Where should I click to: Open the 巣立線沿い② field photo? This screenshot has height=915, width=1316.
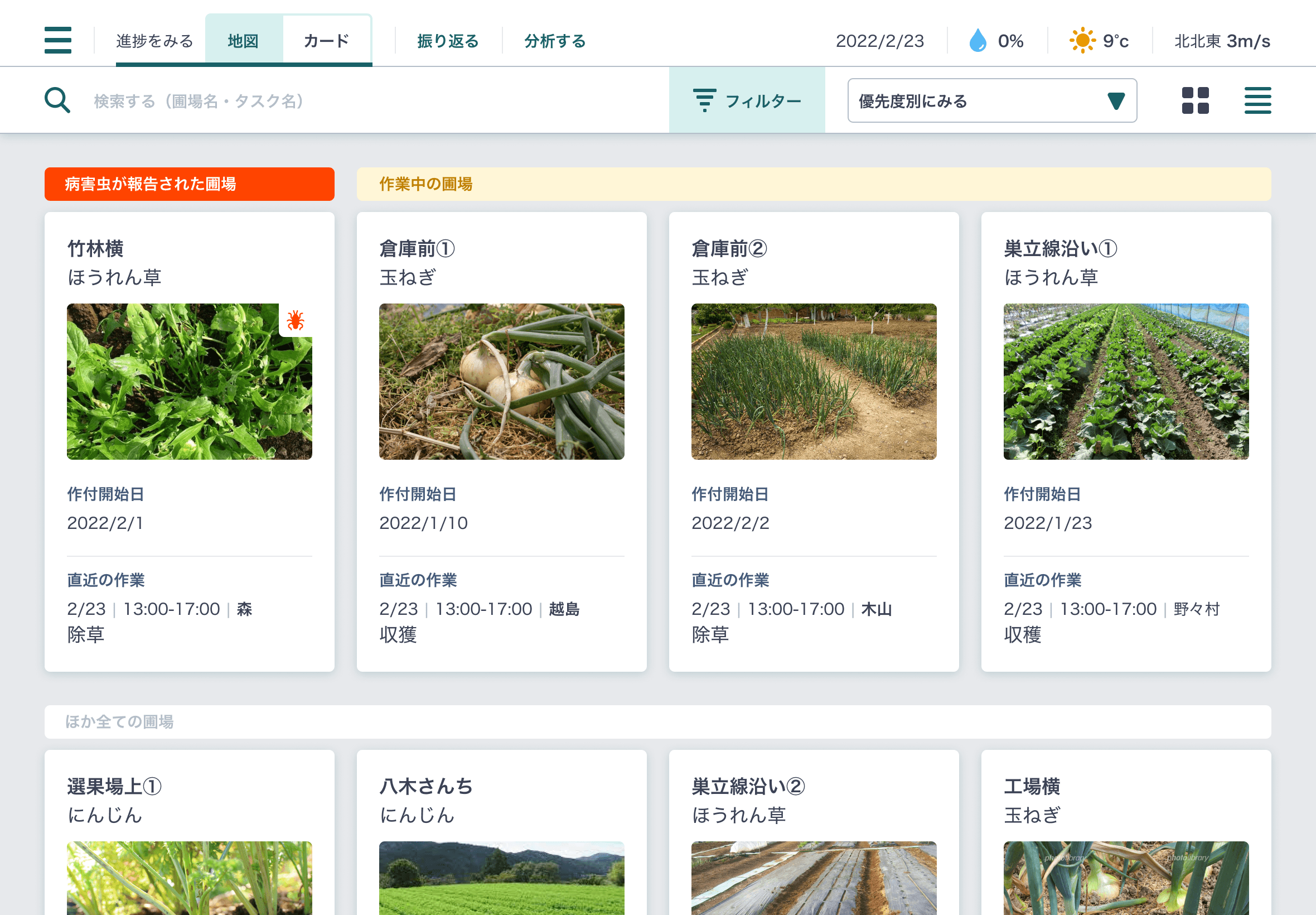point(814,878)
